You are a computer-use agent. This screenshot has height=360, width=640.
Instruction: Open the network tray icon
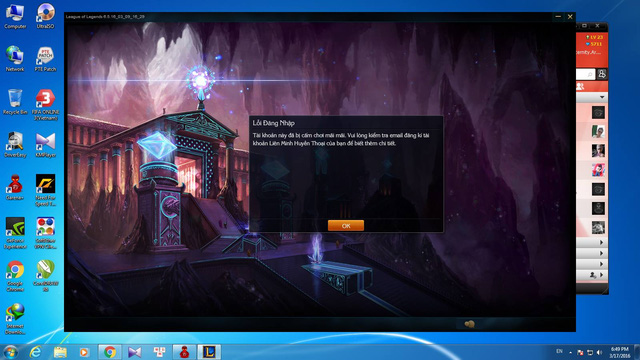590,352
